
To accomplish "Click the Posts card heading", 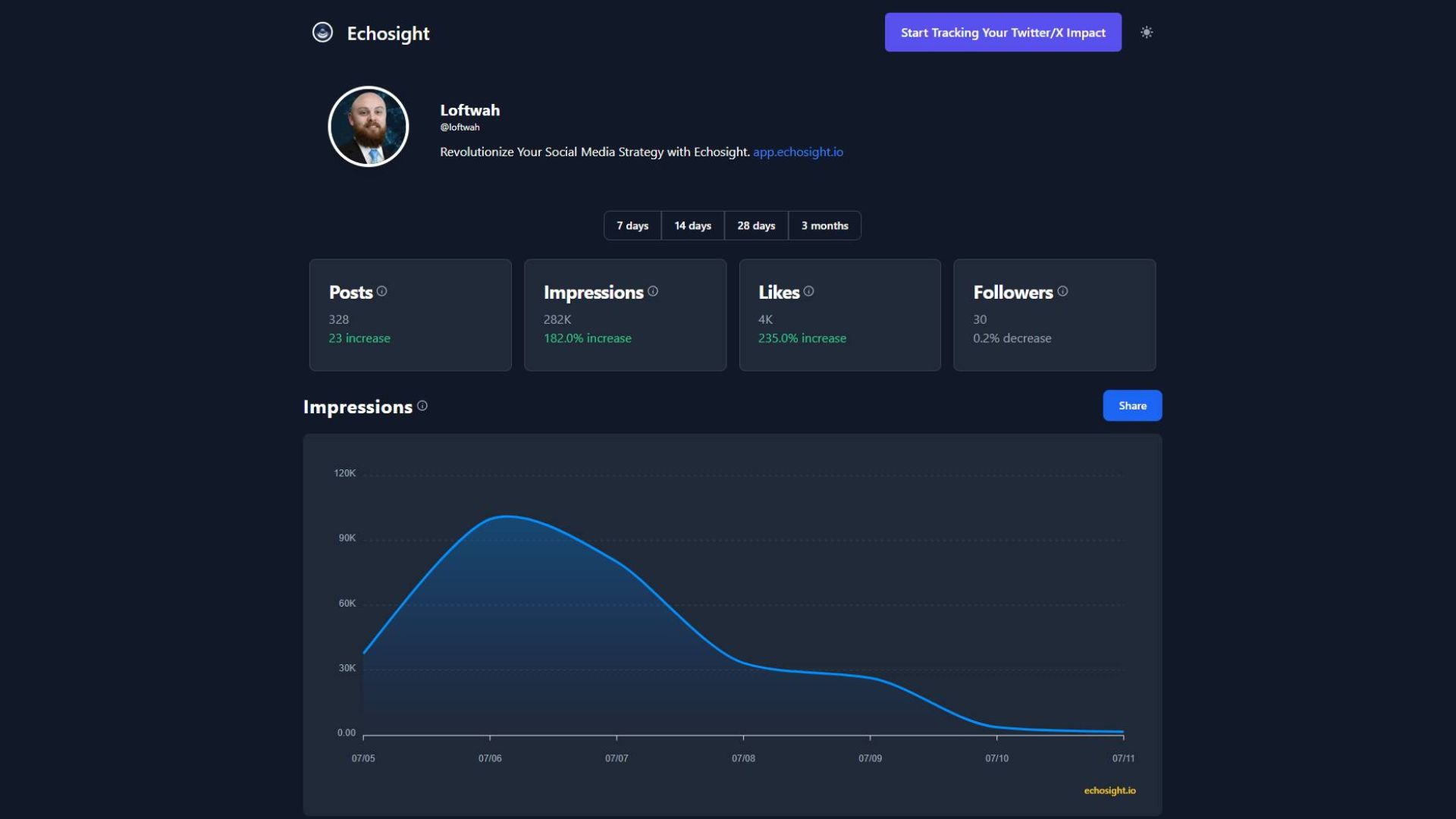I will click(351, 292).
